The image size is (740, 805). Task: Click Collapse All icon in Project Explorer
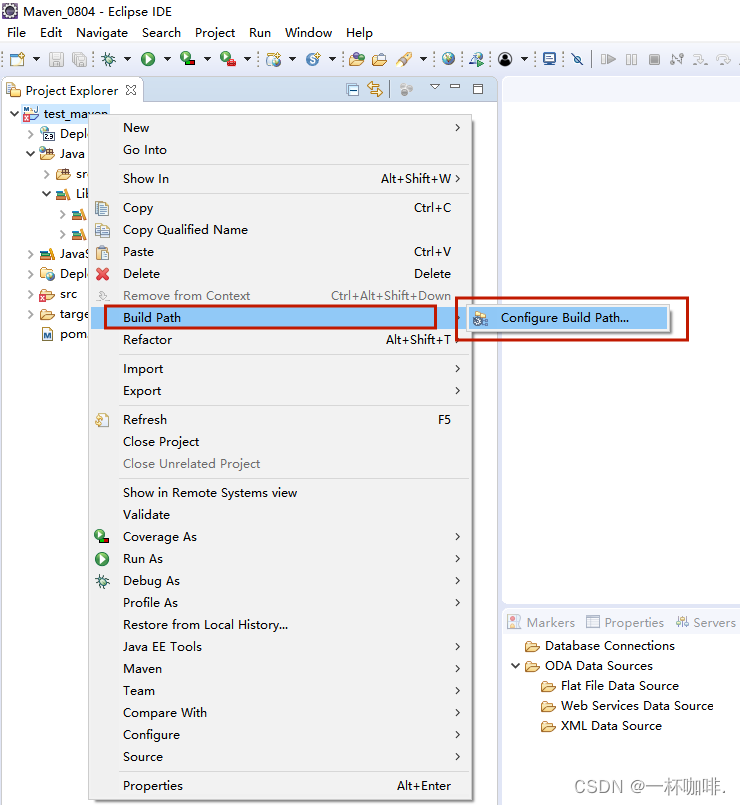(353, 90)
